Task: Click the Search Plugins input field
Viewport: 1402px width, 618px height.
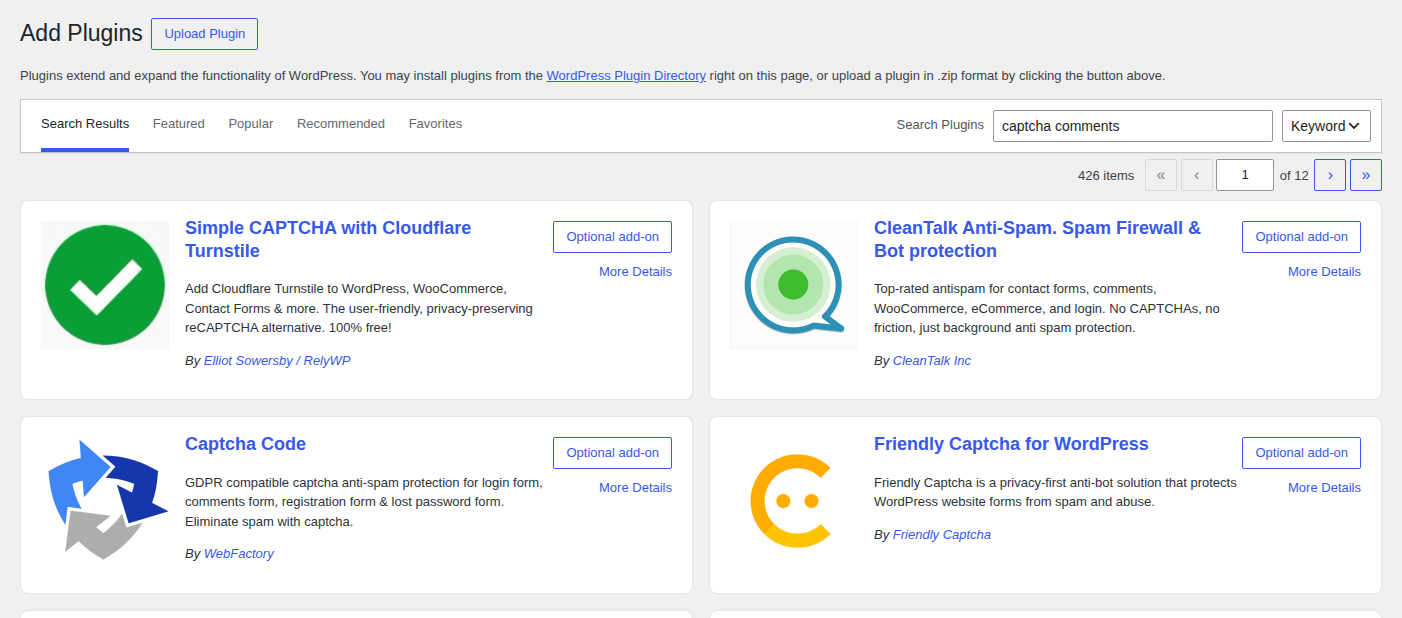Action: (x=1133, y=126)
